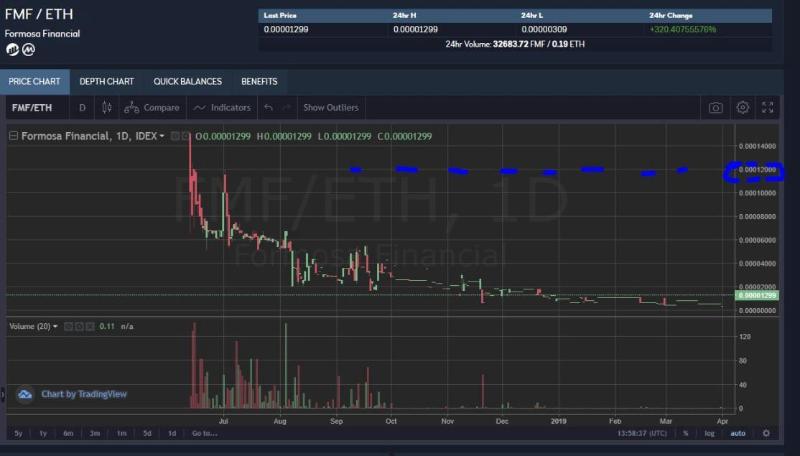The image size is (800, 456).
Task: Open the chart bars icon under Formosa Financial
Action: tap(12, 49)
